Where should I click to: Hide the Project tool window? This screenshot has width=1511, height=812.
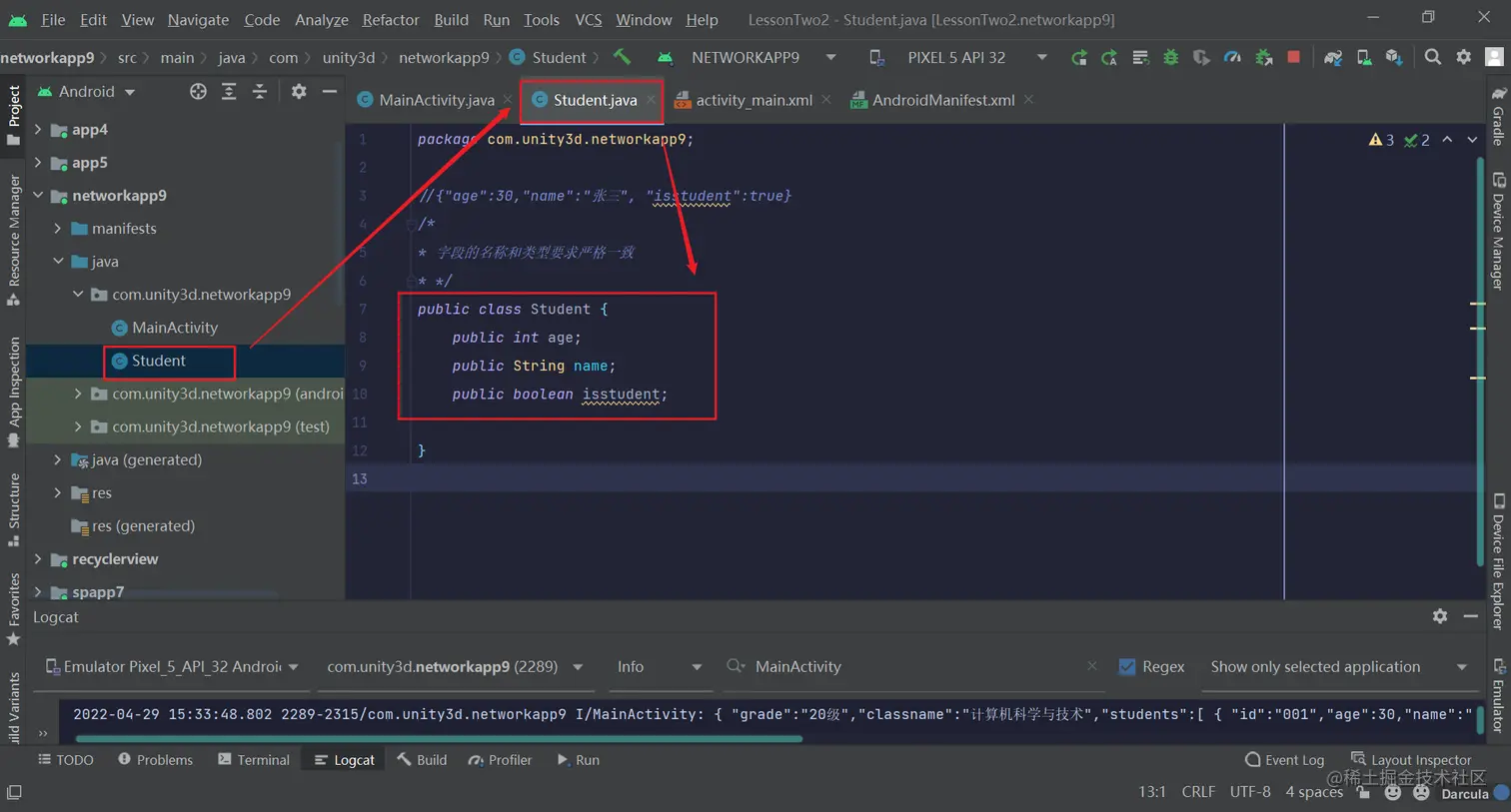329,91
